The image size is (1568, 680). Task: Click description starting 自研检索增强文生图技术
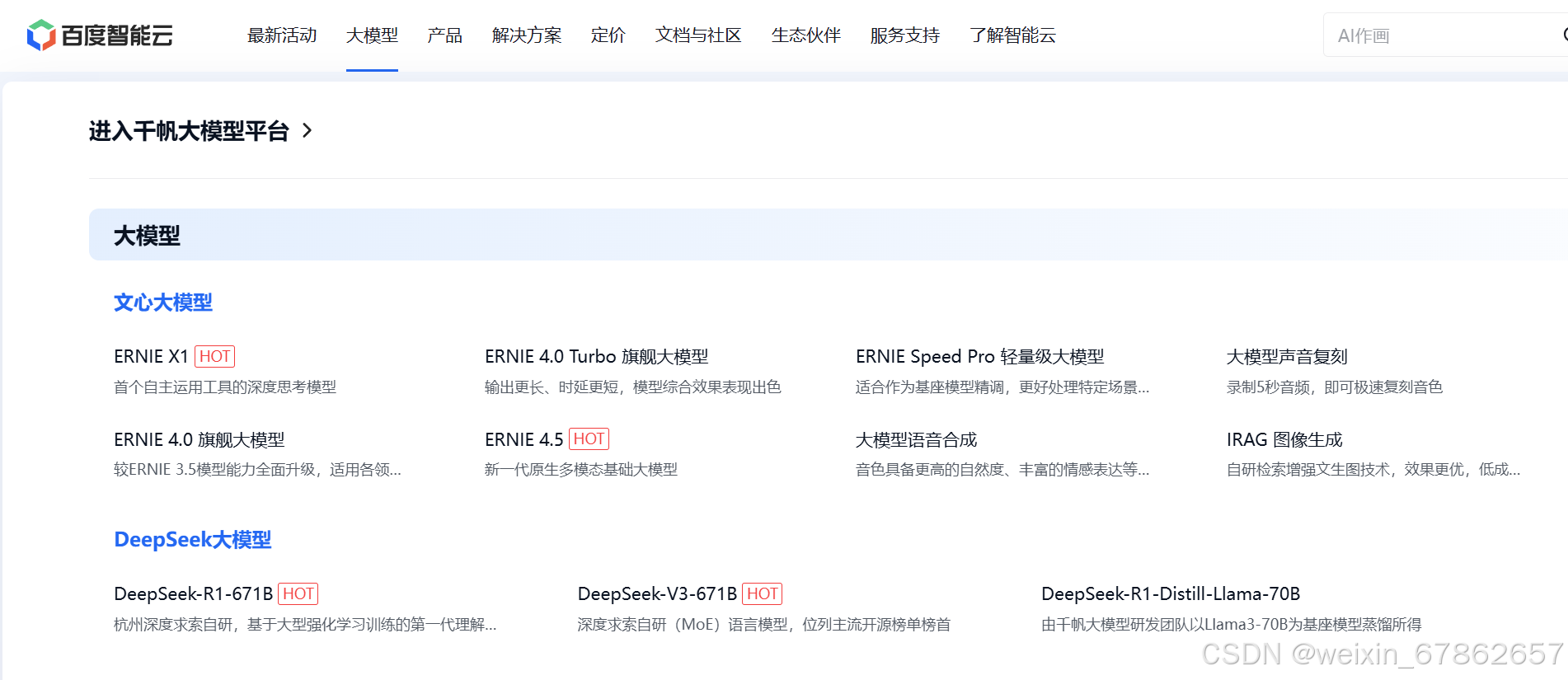[1373, 470]
